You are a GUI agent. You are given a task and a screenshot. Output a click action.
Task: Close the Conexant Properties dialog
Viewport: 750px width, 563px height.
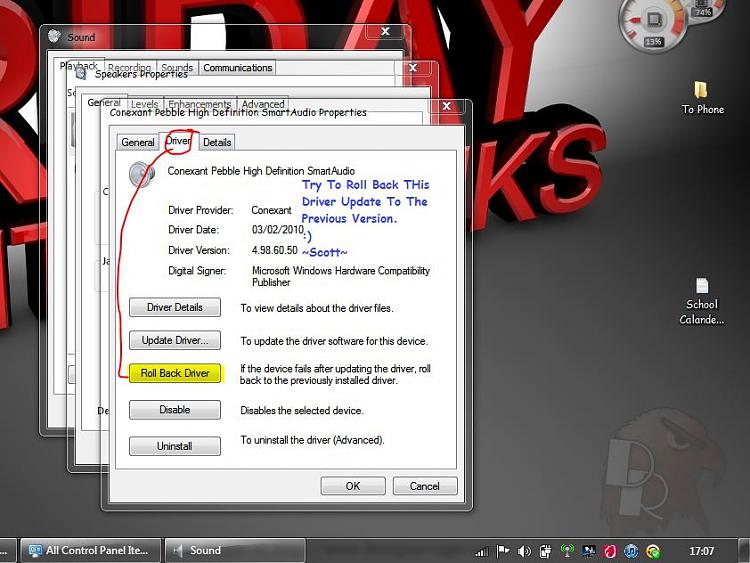point(446,106)
